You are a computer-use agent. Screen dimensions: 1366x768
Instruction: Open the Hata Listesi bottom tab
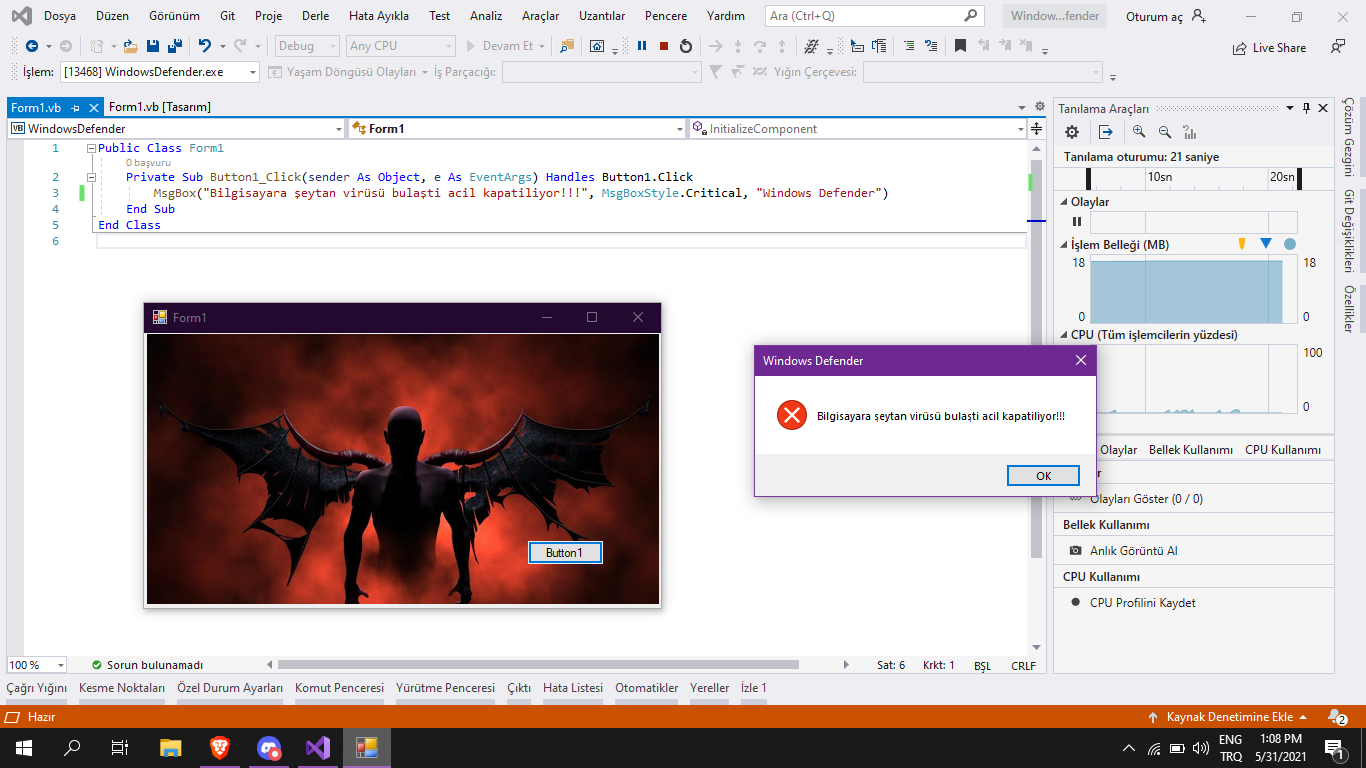(573, 688)
